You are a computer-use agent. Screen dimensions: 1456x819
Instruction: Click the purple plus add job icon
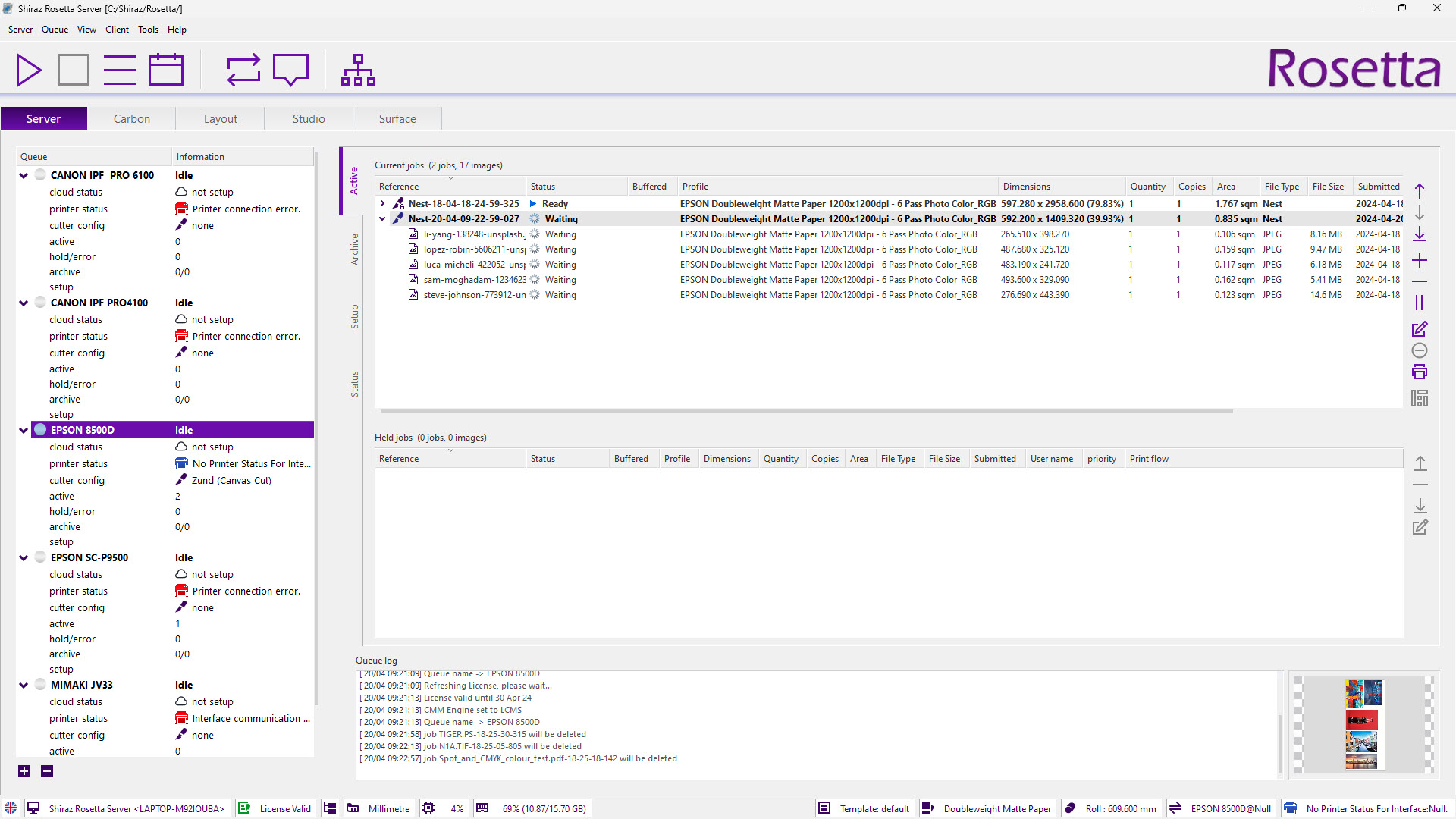click(1420, 260)
